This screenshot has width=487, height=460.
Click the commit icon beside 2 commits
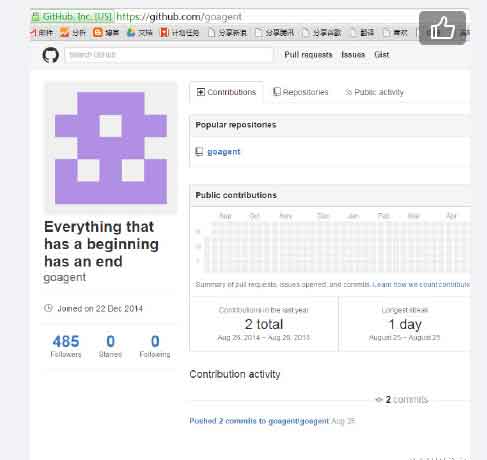click(379, 399)
